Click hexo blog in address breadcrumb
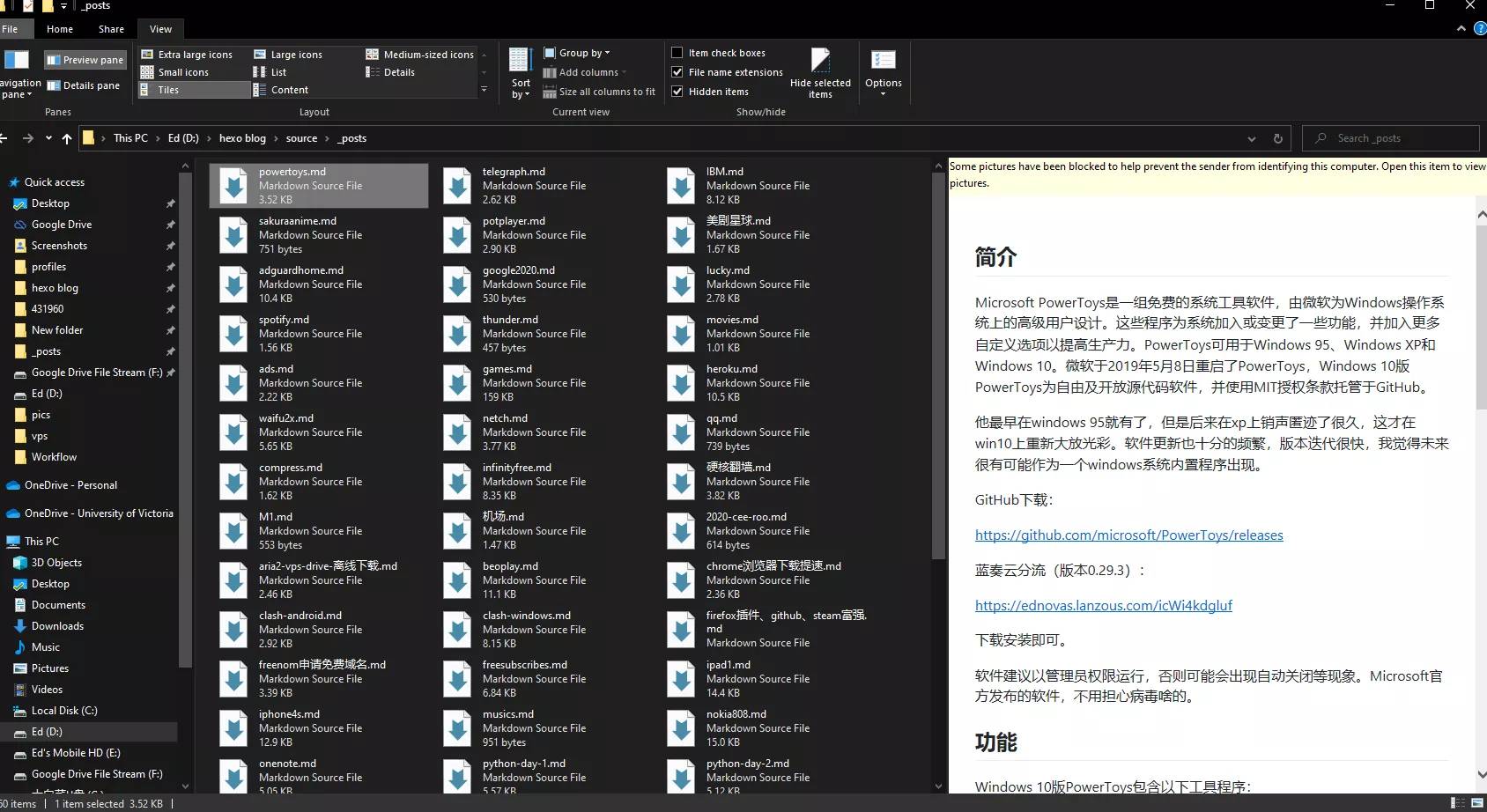Screen dimensions: 1487x812 [242, 138]
